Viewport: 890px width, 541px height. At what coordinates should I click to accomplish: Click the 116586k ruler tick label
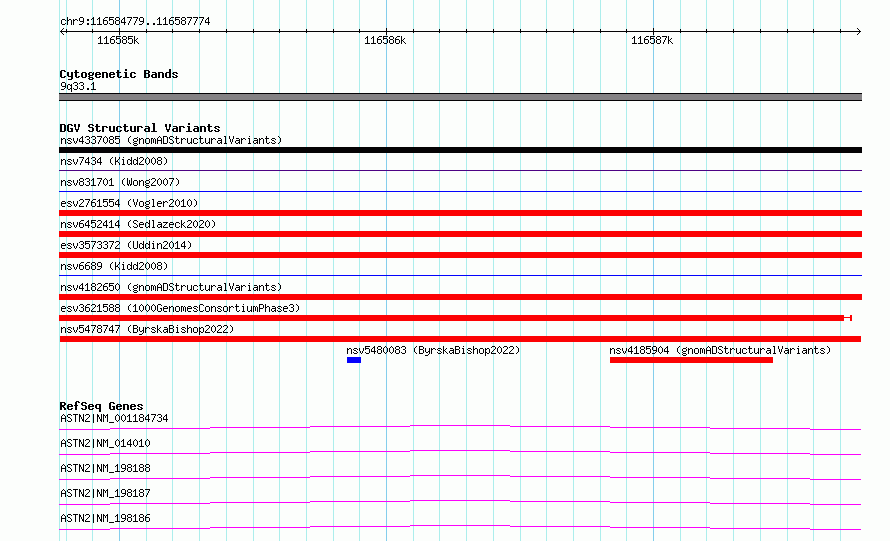point(385,40)
